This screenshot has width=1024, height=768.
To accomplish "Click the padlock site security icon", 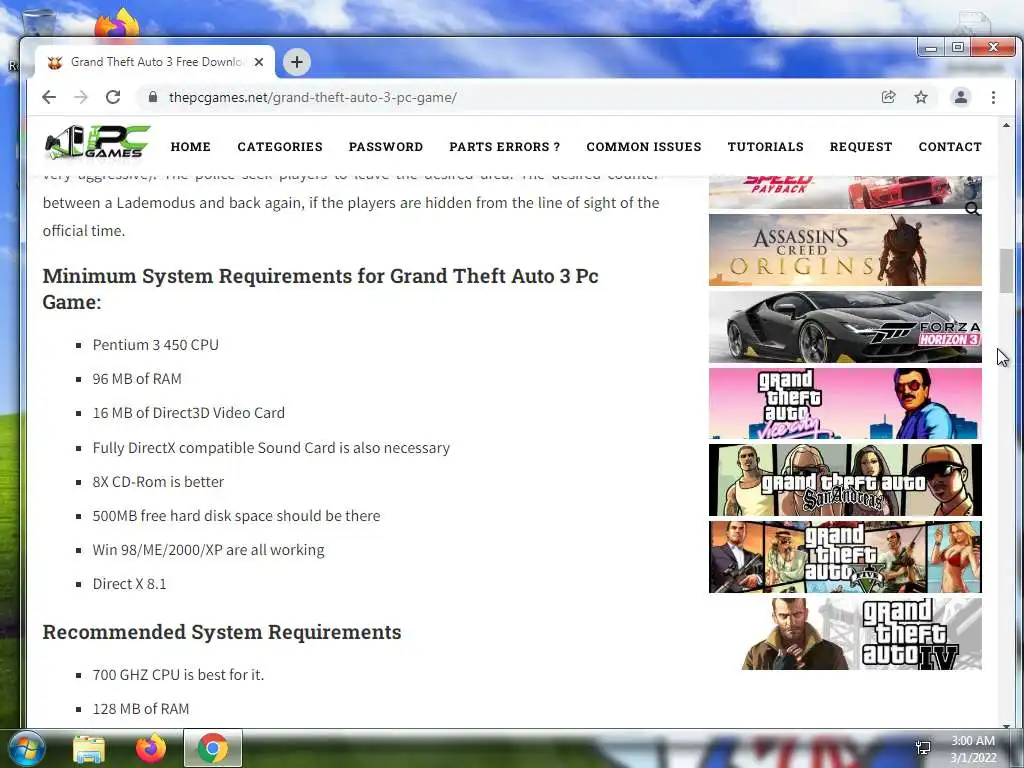I will 153,97.
